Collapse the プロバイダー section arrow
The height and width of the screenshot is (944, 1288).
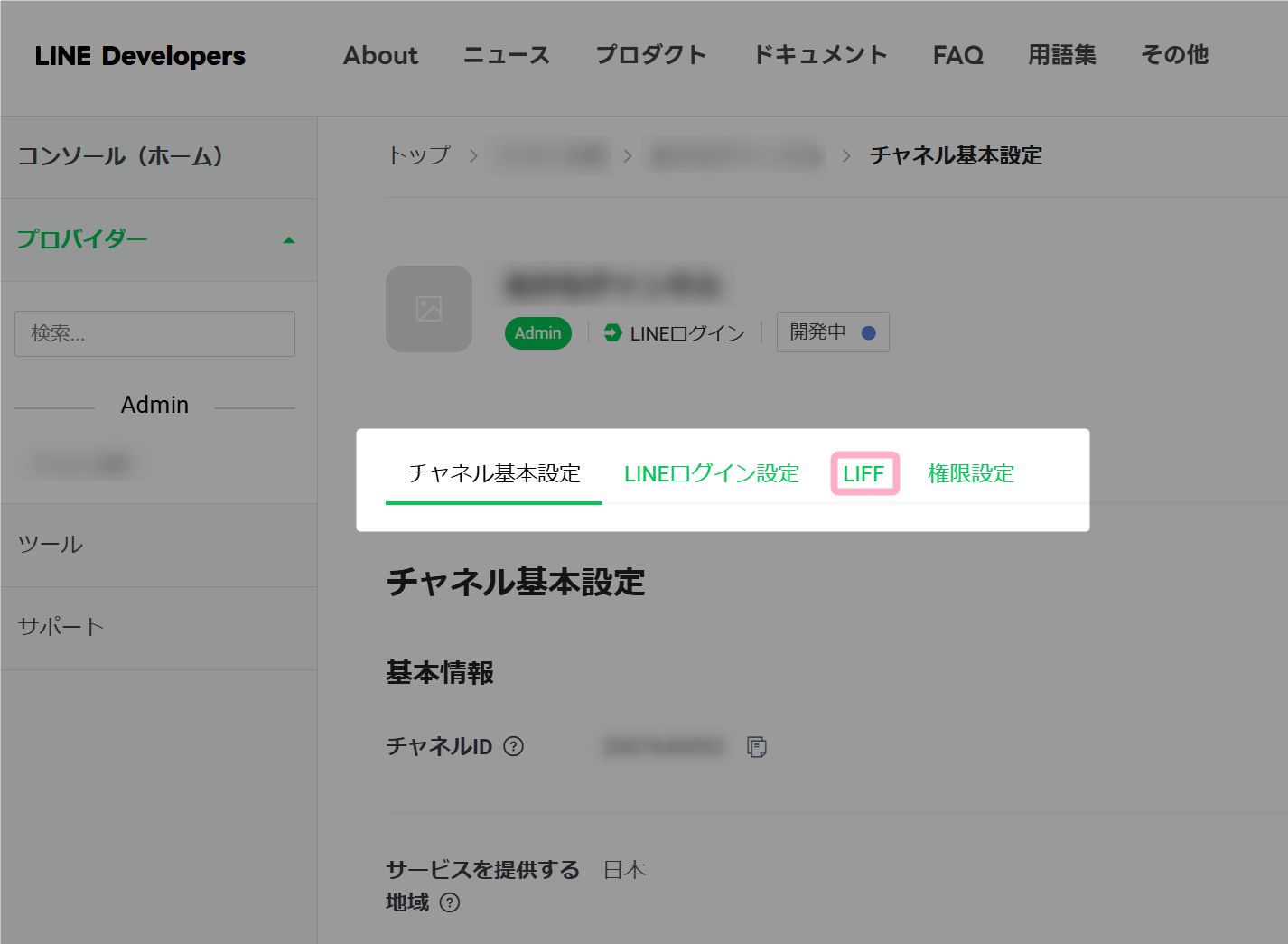click(289, 240)
